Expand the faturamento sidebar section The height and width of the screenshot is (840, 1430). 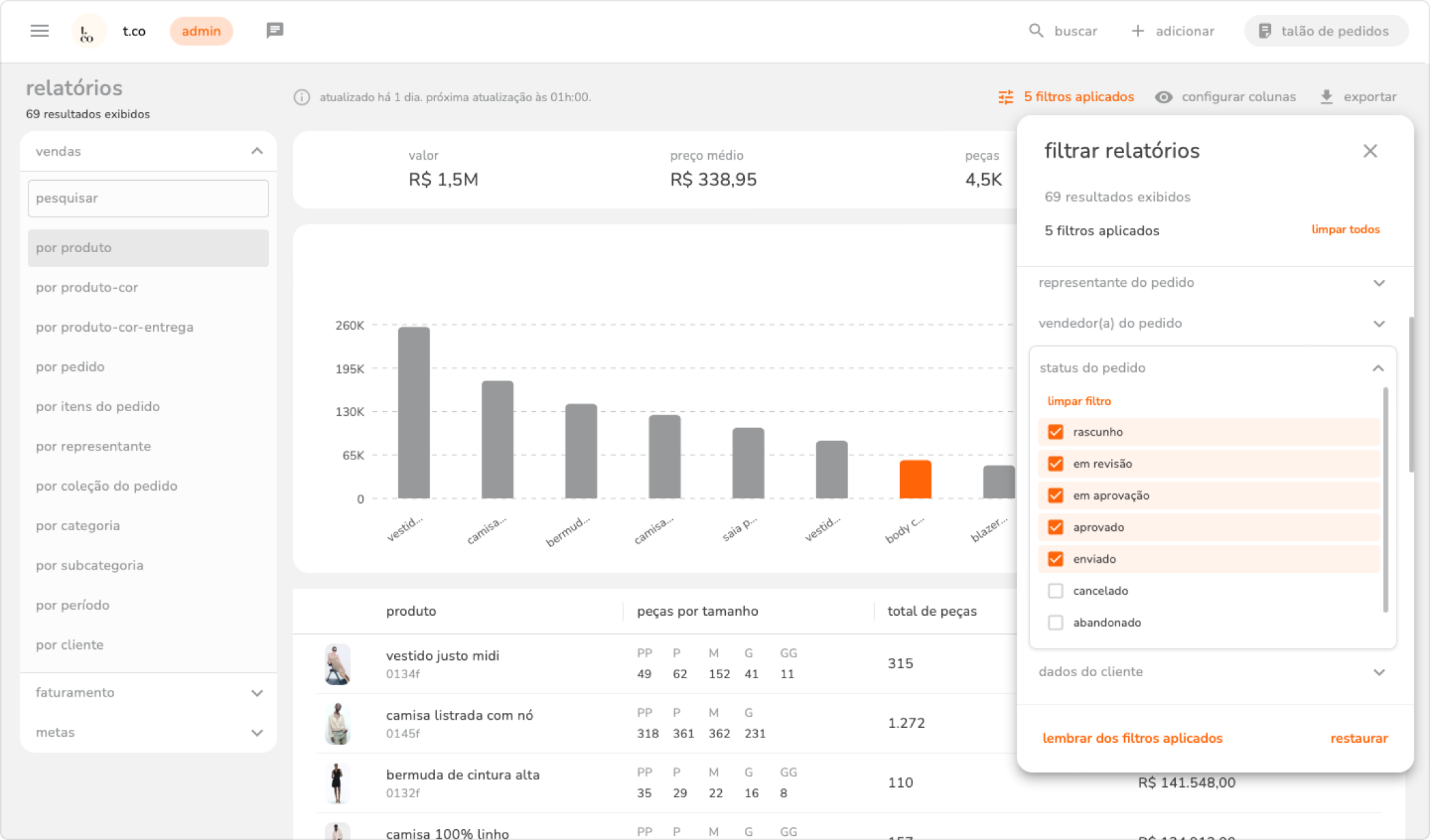point(257,693)
